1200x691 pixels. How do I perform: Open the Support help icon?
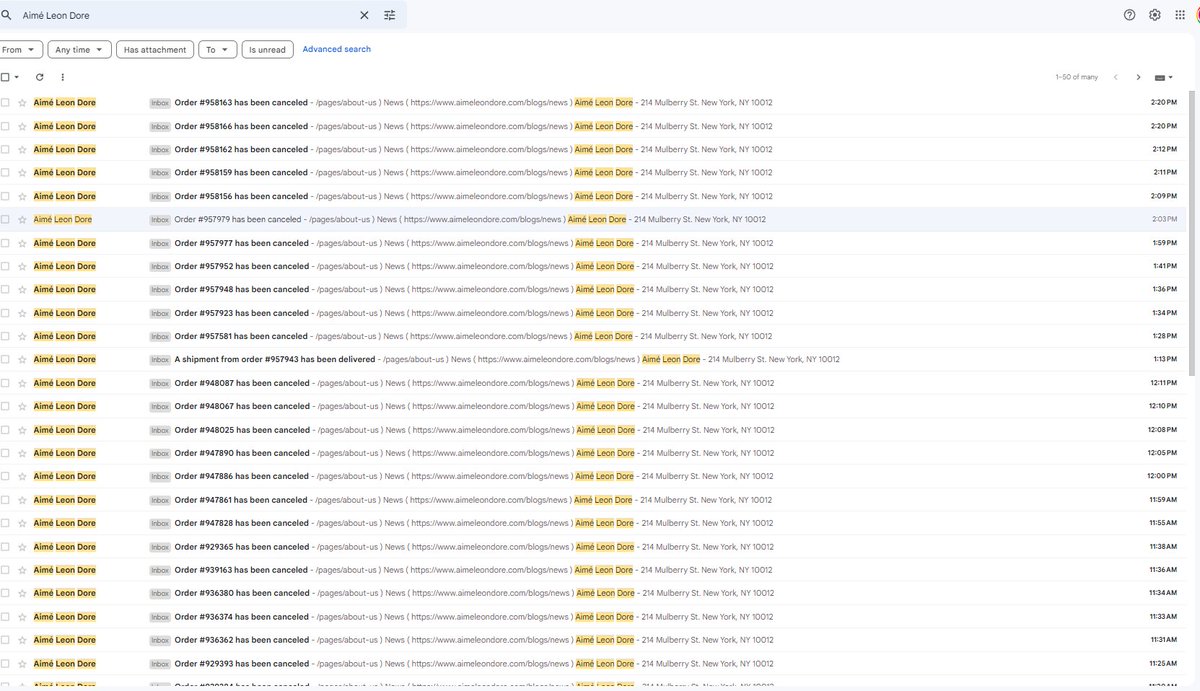tap(1130, 15)
